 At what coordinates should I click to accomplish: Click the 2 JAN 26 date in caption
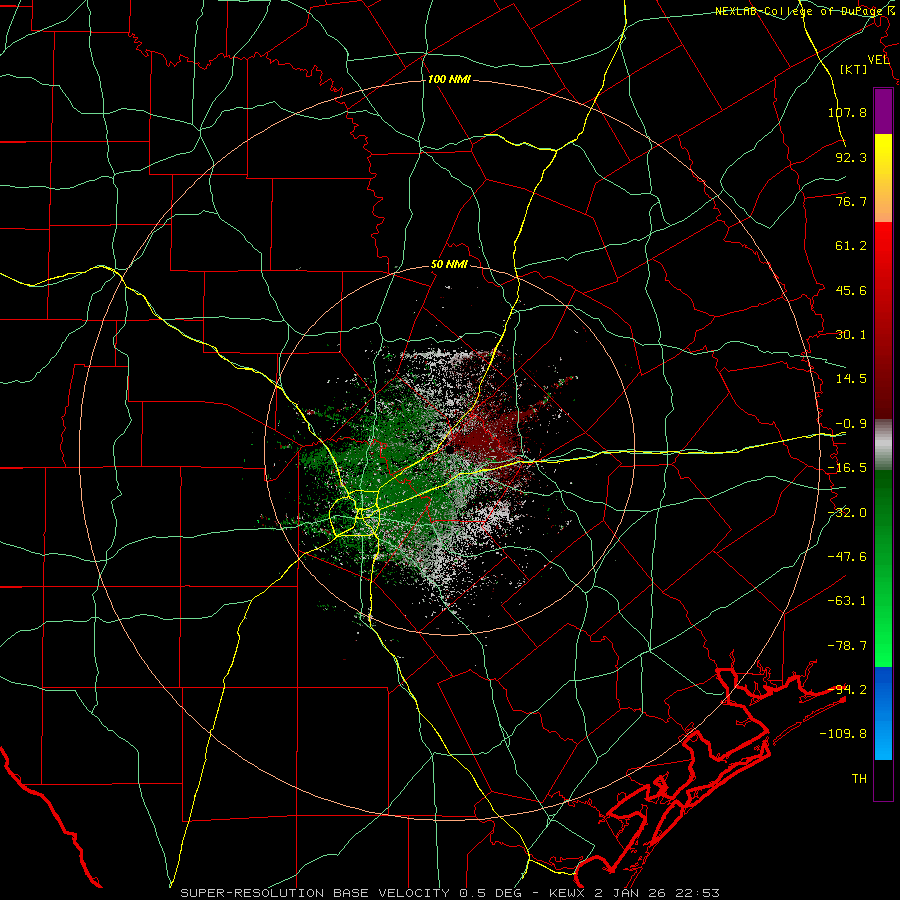[630, 893]
